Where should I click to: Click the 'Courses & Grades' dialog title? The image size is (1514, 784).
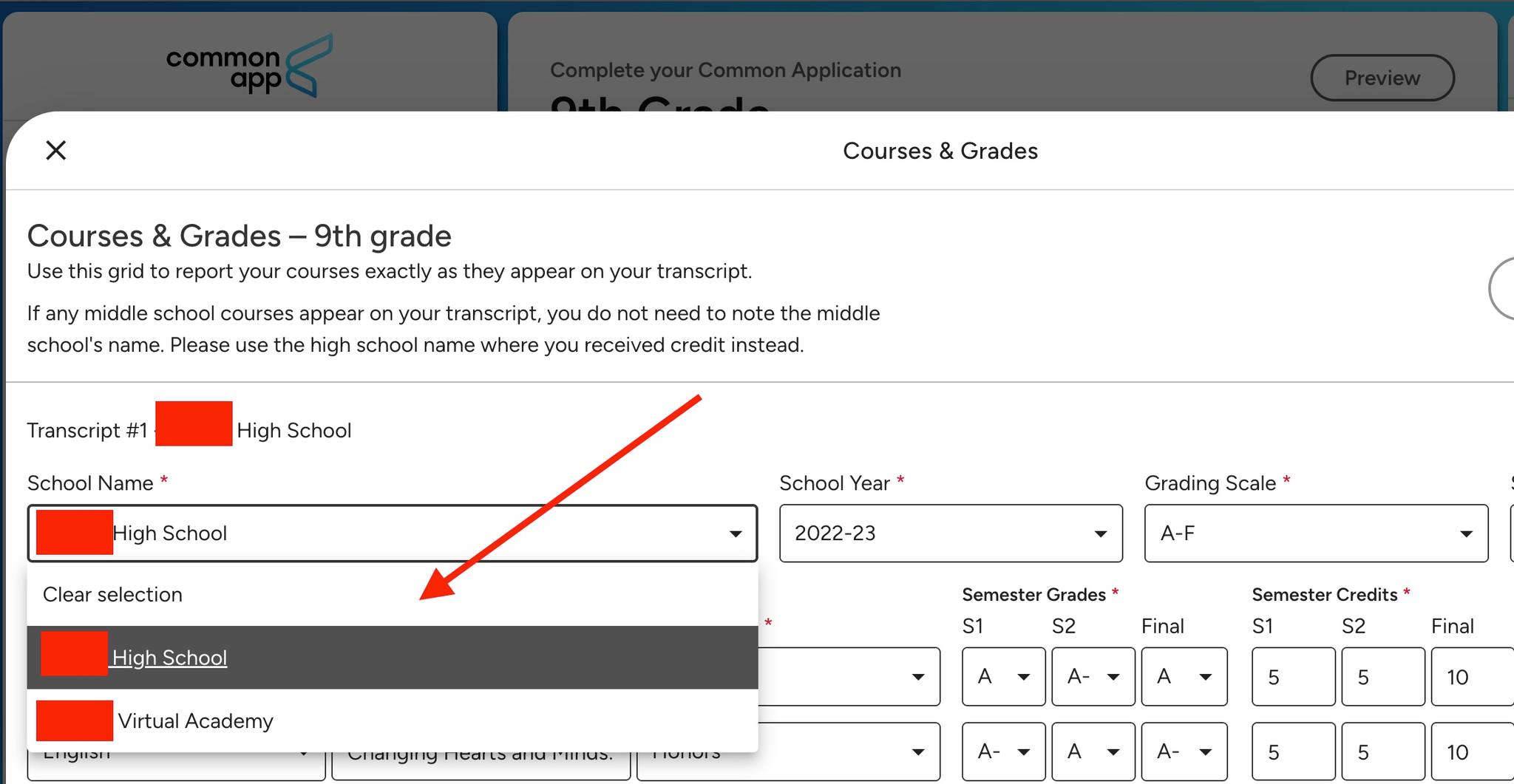(x=940, y=151)
